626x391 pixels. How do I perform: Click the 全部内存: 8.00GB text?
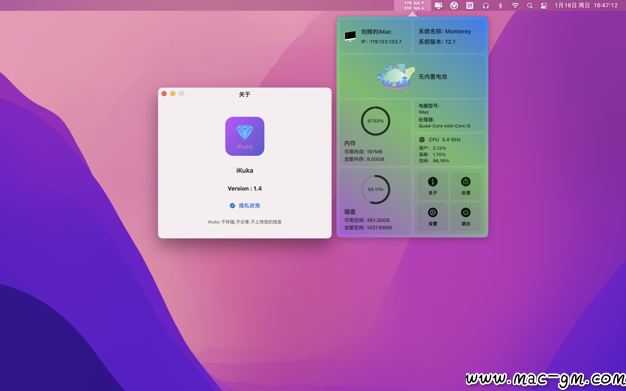click(364, 159)
